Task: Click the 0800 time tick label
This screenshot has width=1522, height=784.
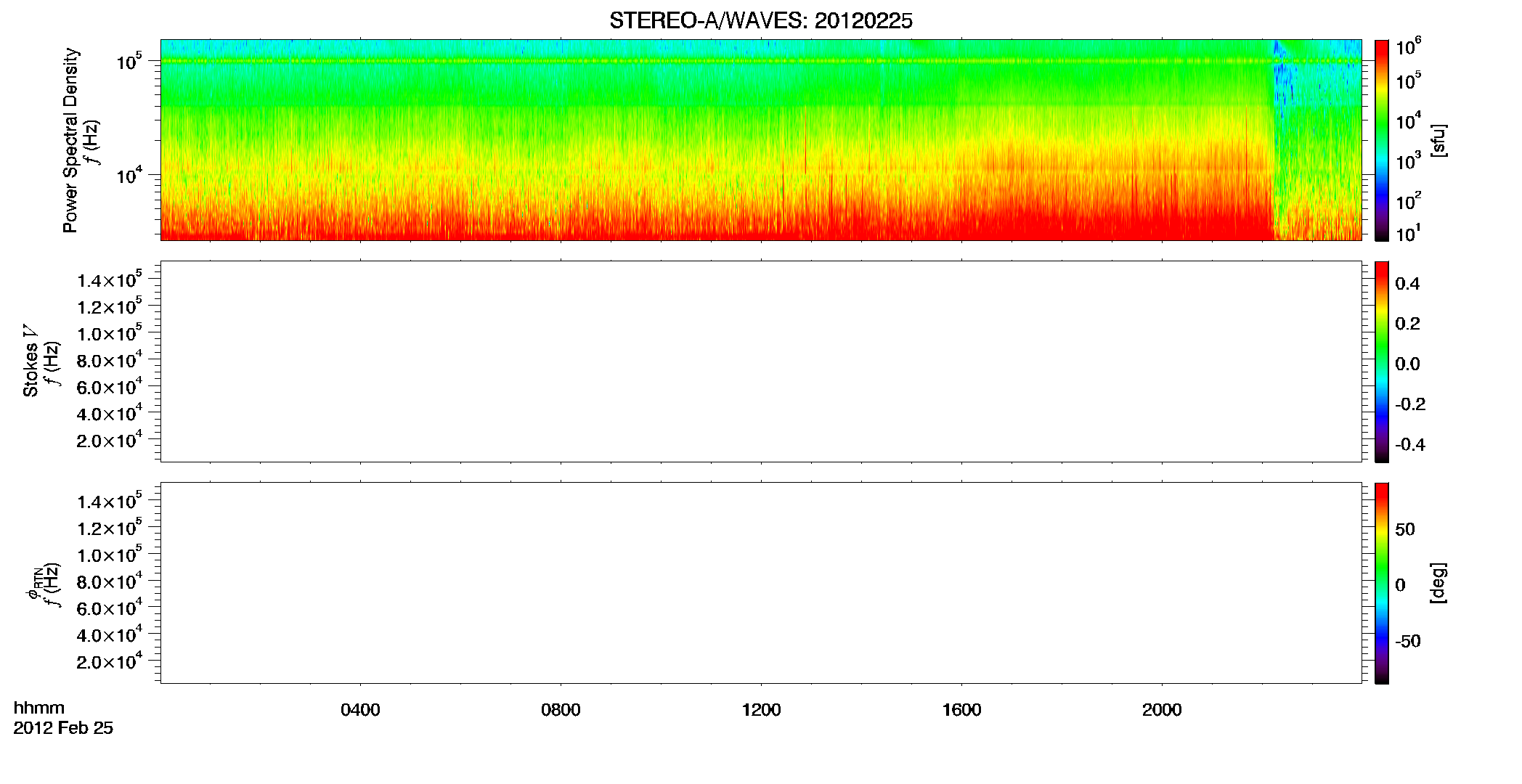Action: [x=561, y=710]
